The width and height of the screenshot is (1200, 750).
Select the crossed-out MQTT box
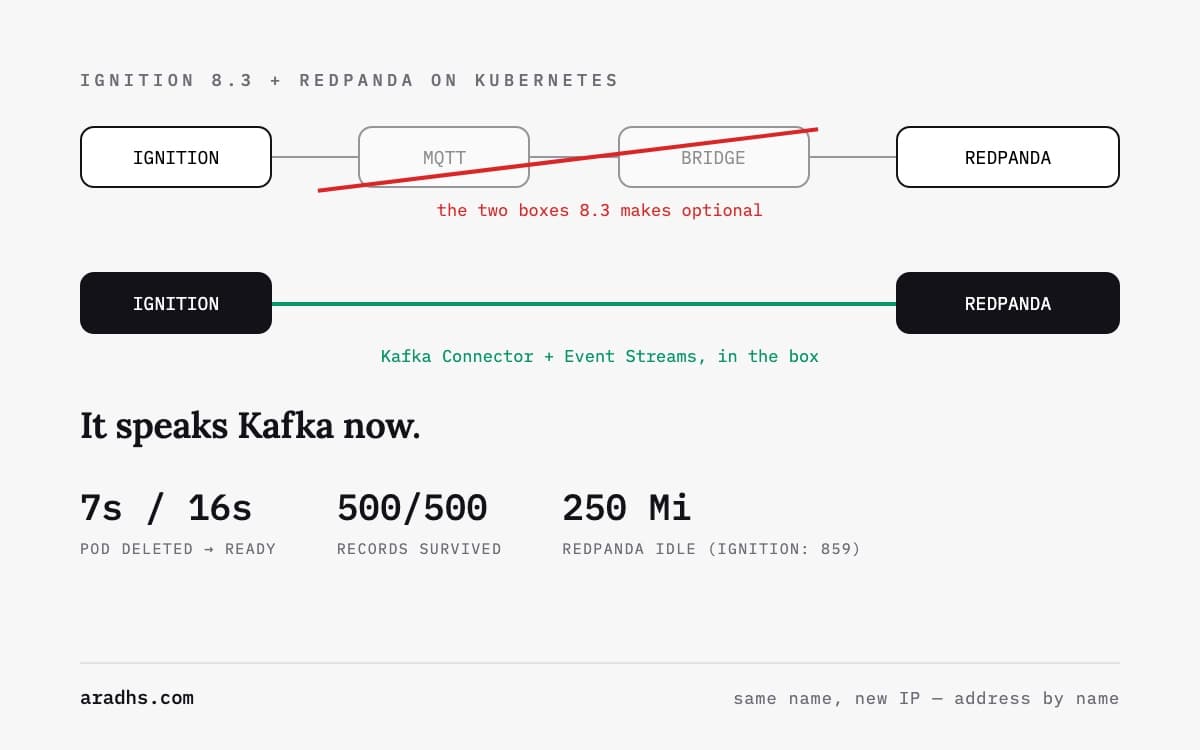coord(444,157)
